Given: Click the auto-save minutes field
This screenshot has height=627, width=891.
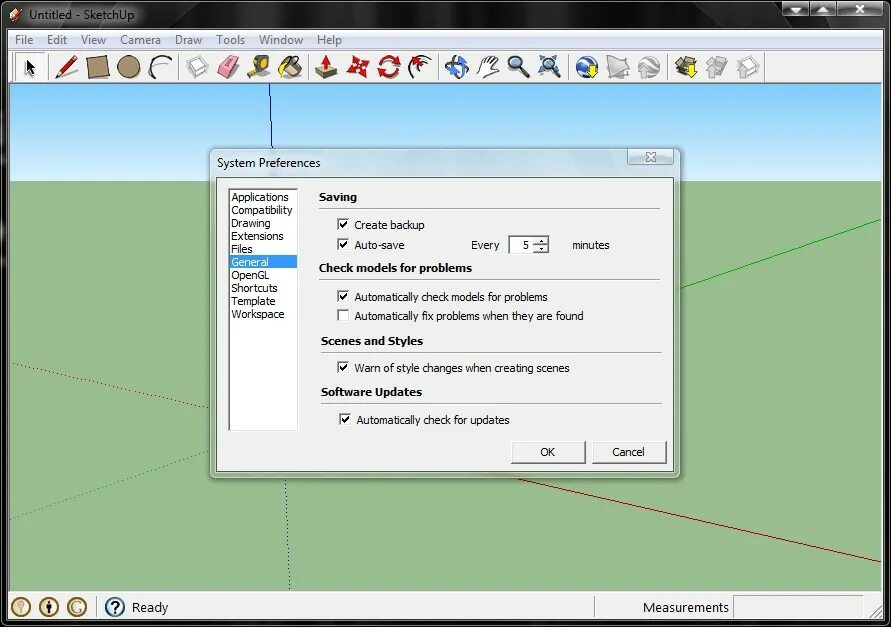Looking at the screenshot, I should coord(522,245).
